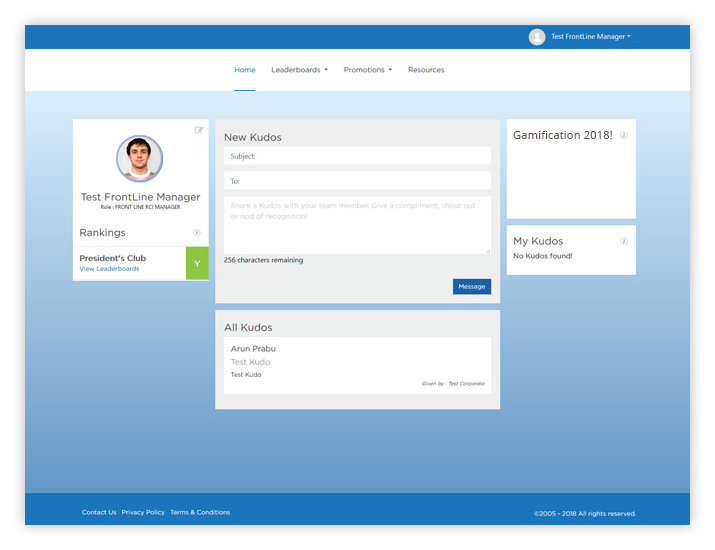715x550 pixels.
Task: Open the Contact Us footer link
Action: coord(99,512)
